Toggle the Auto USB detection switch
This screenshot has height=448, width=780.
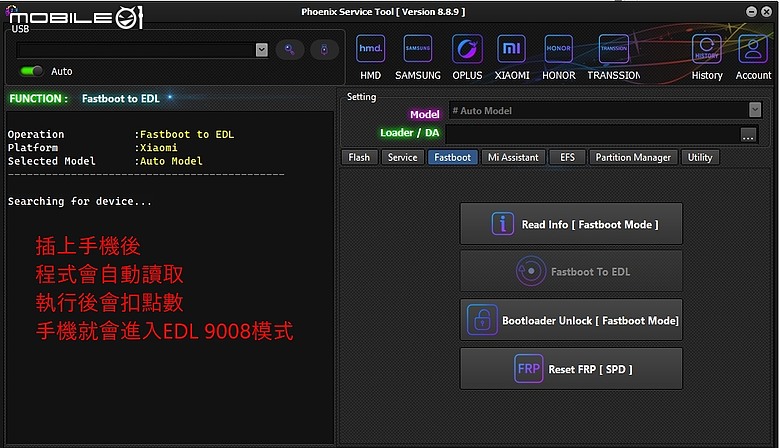click(x=32, y=71)
